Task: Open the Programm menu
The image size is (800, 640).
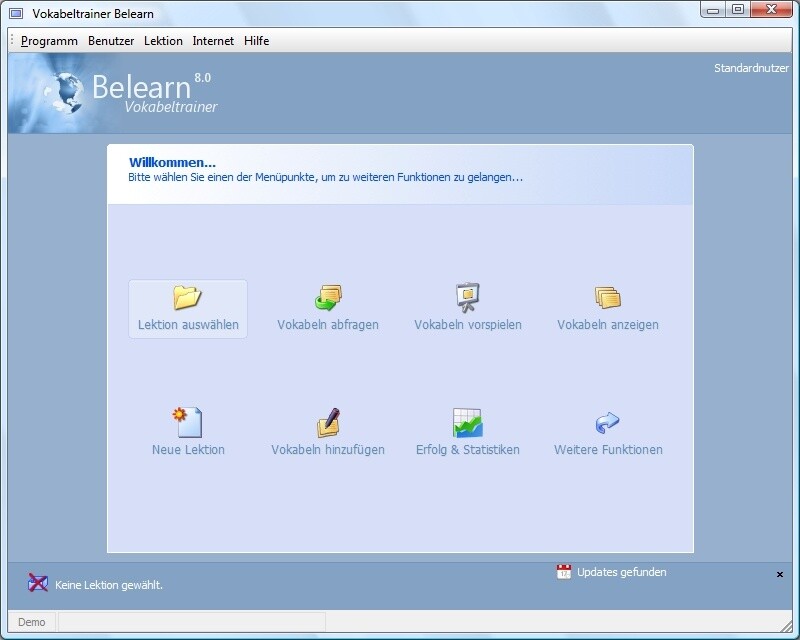Action: [x=49, y=41]
